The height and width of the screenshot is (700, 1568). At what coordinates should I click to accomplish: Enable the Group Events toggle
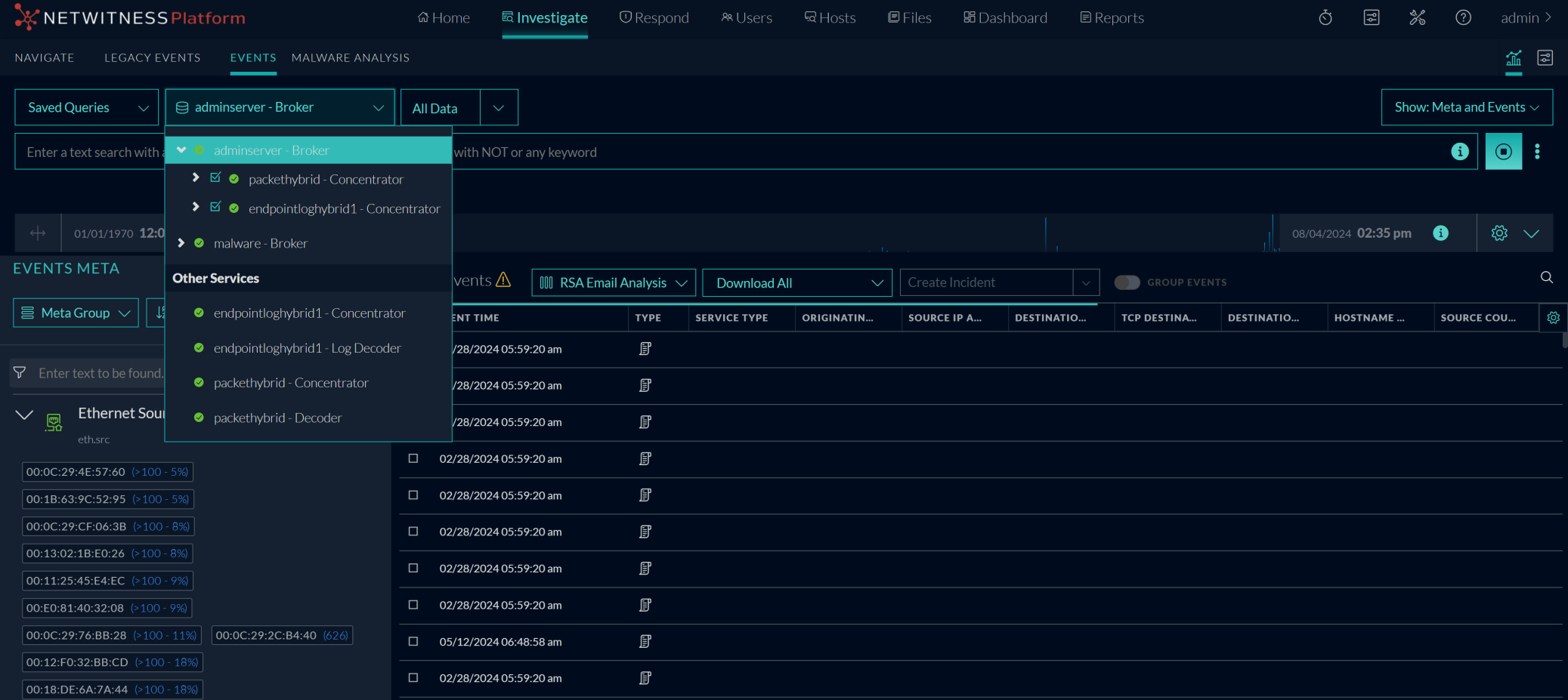pos(1127,282)
